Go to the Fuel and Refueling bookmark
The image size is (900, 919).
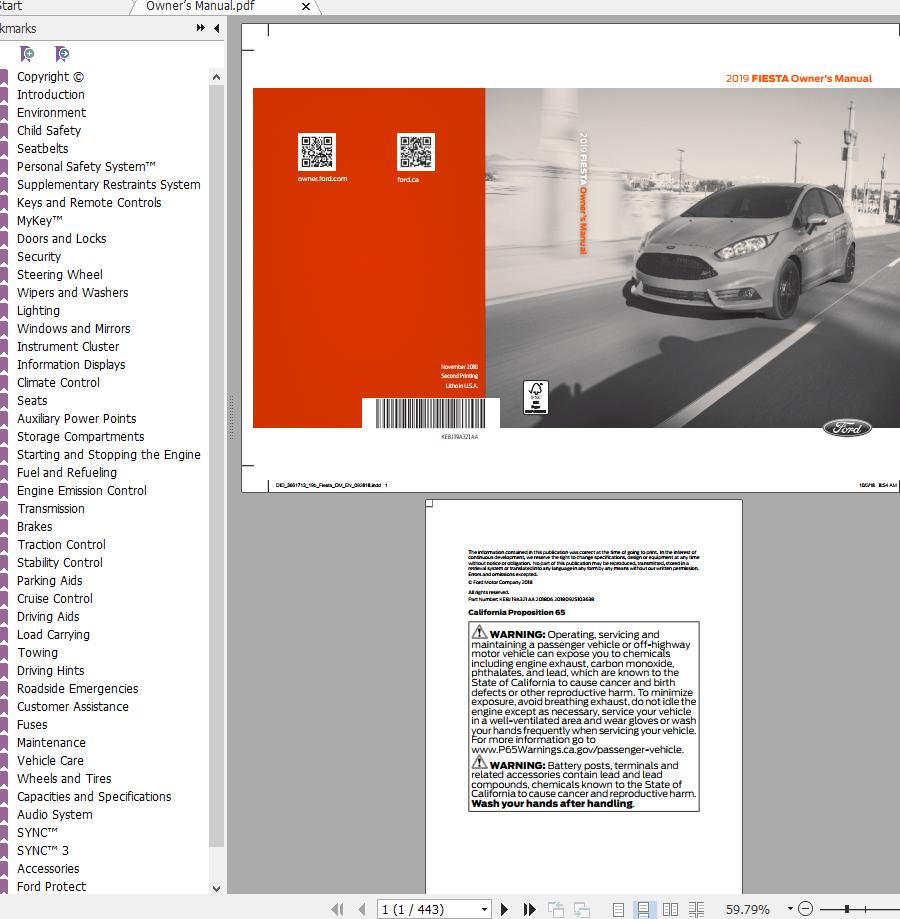67,472
